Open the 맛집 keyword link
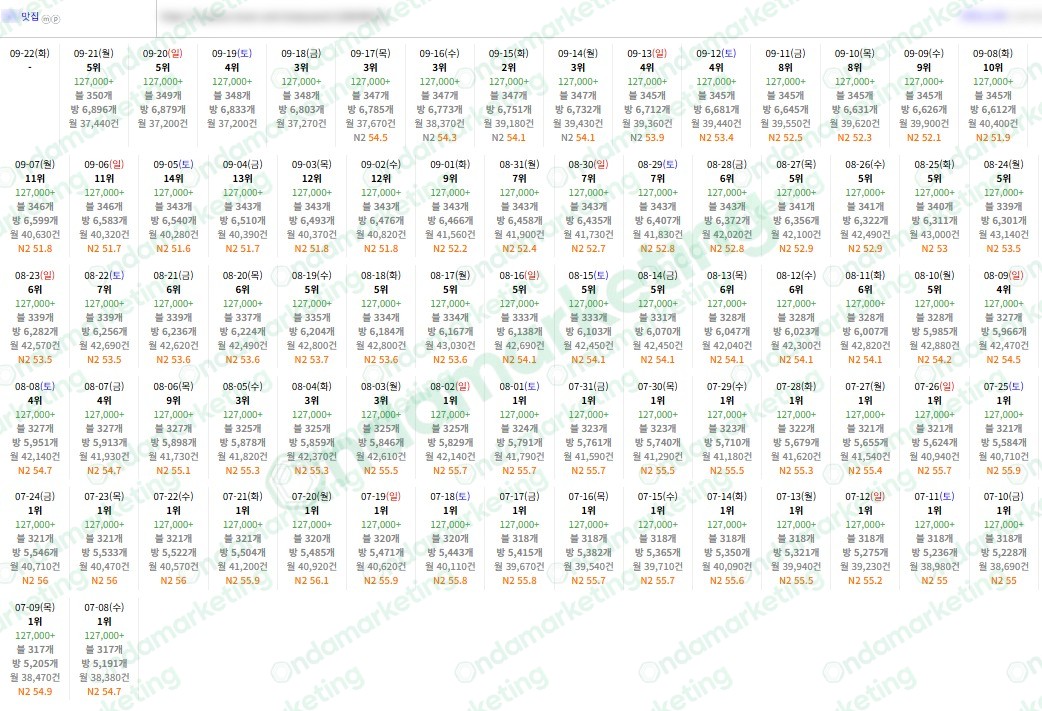The width and height of the screenshot is (1042, 711). pyautogui.click(x=30, y=17)
